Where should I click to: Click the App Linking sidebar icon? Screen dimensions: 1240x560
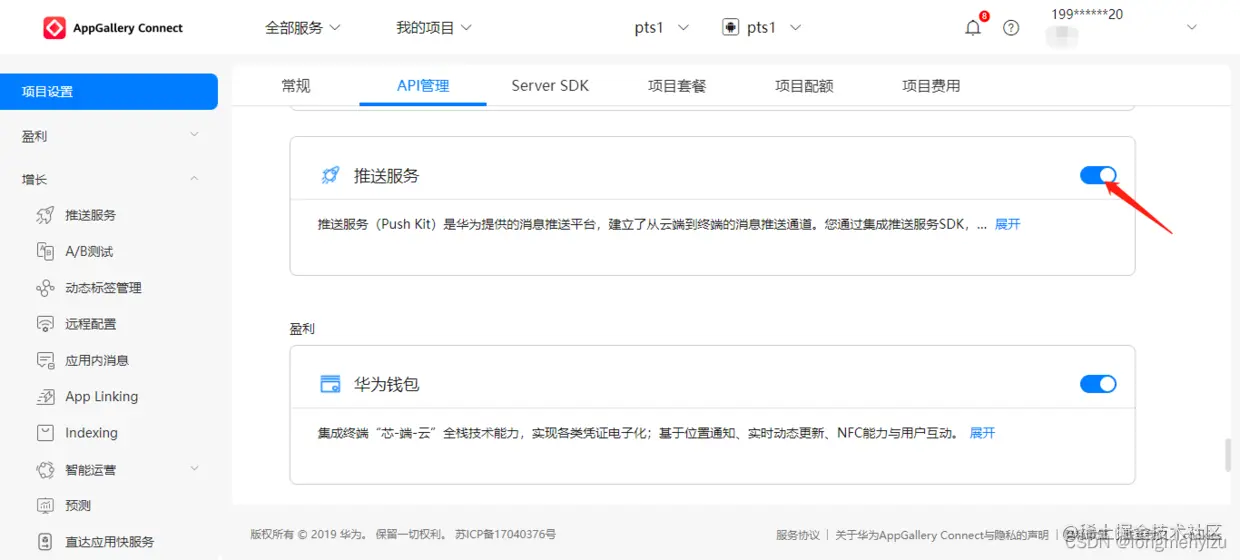pyautogui.click(x=45, y=397)
